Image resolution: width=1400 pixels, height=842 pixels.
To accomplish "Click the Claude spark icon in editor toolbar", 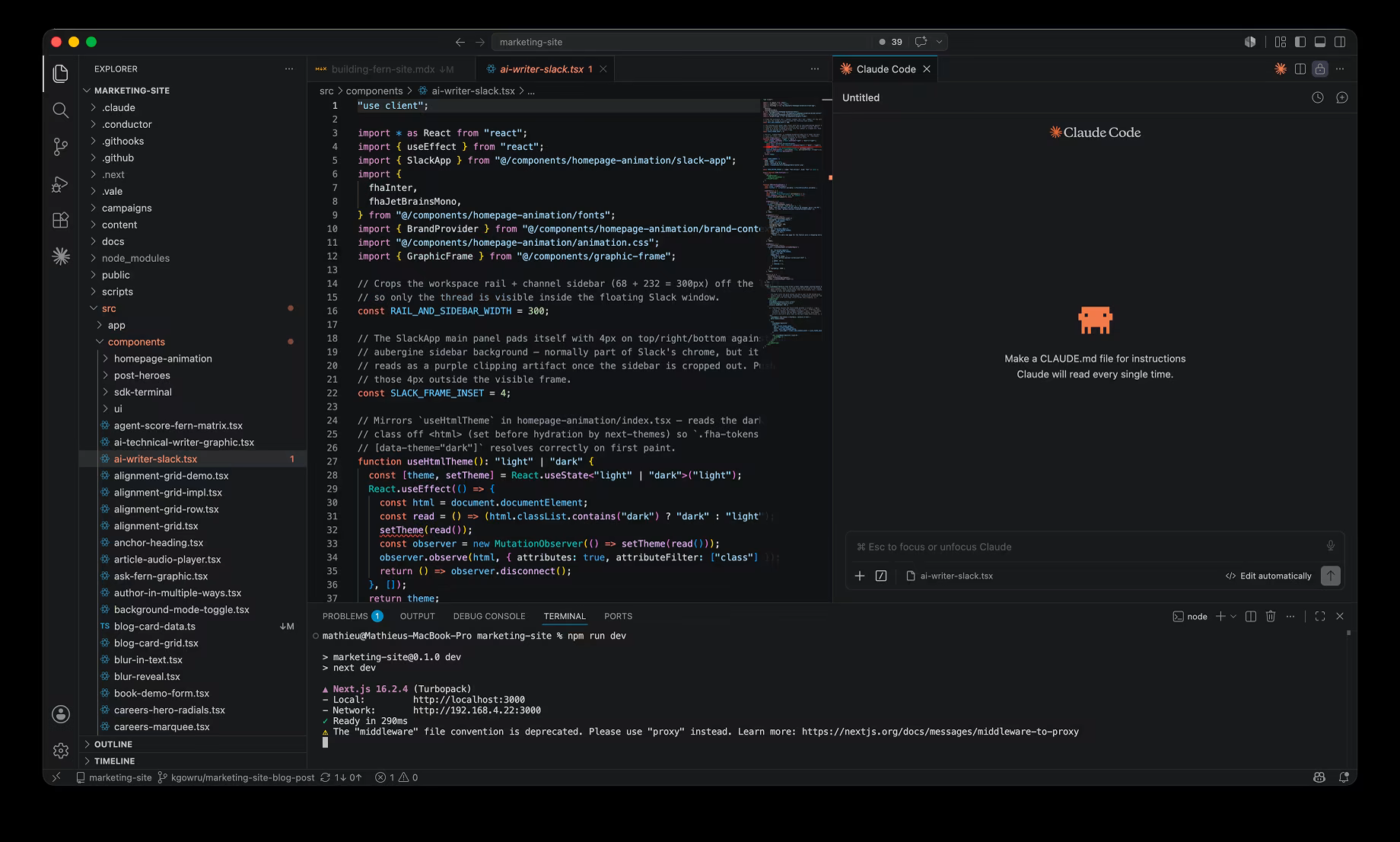I will coord(1281,69).
